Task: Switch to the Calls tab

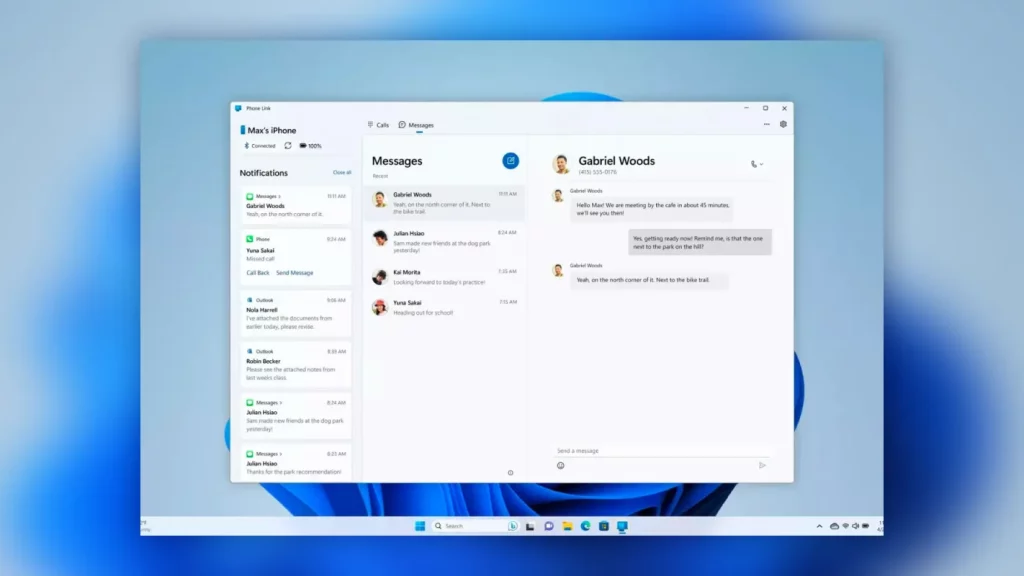Action: click(380, 125)
